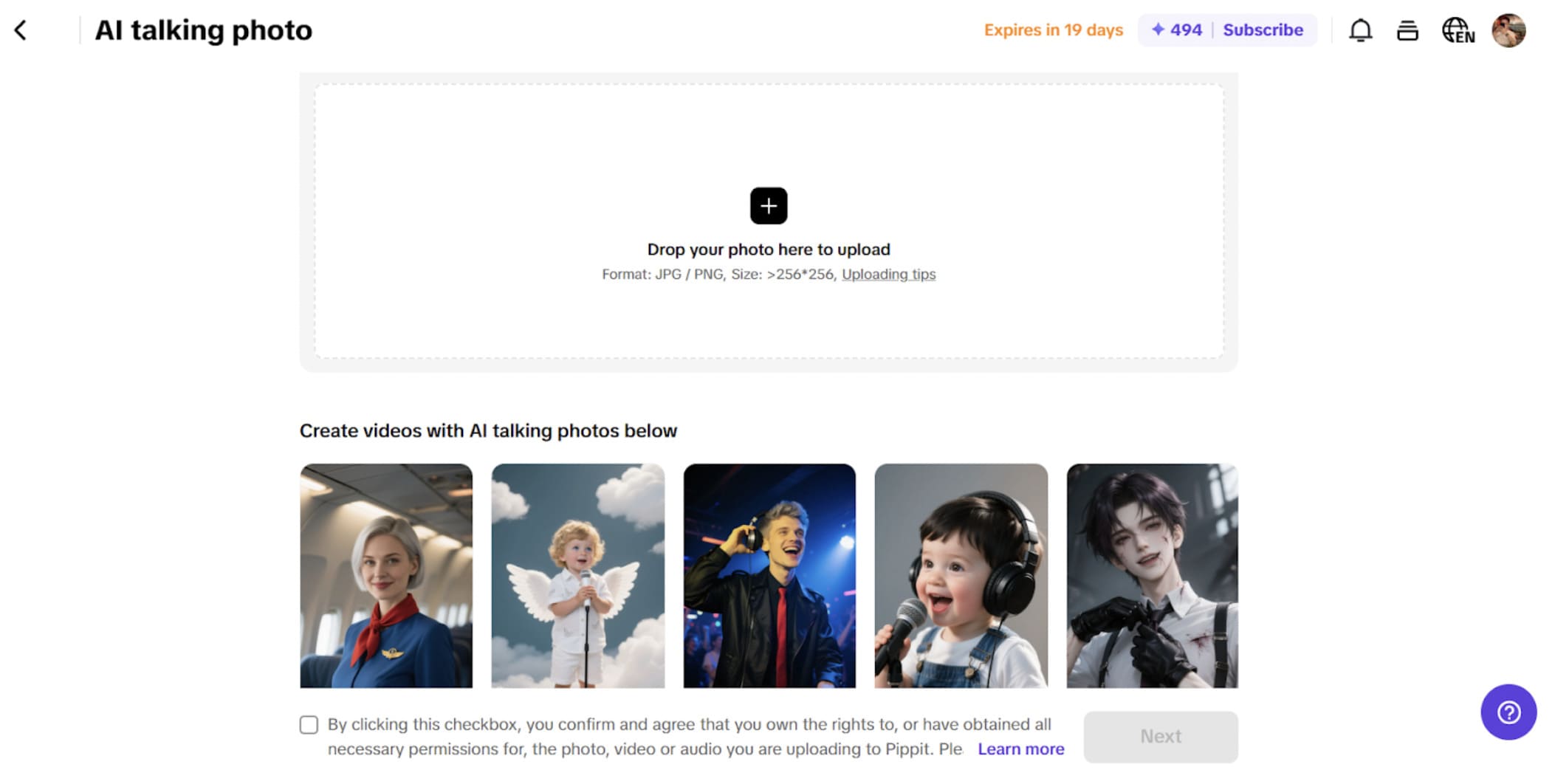Screen dimensions: 1555x784
Task: Click the Learn more link
Action: [1020, 749]
